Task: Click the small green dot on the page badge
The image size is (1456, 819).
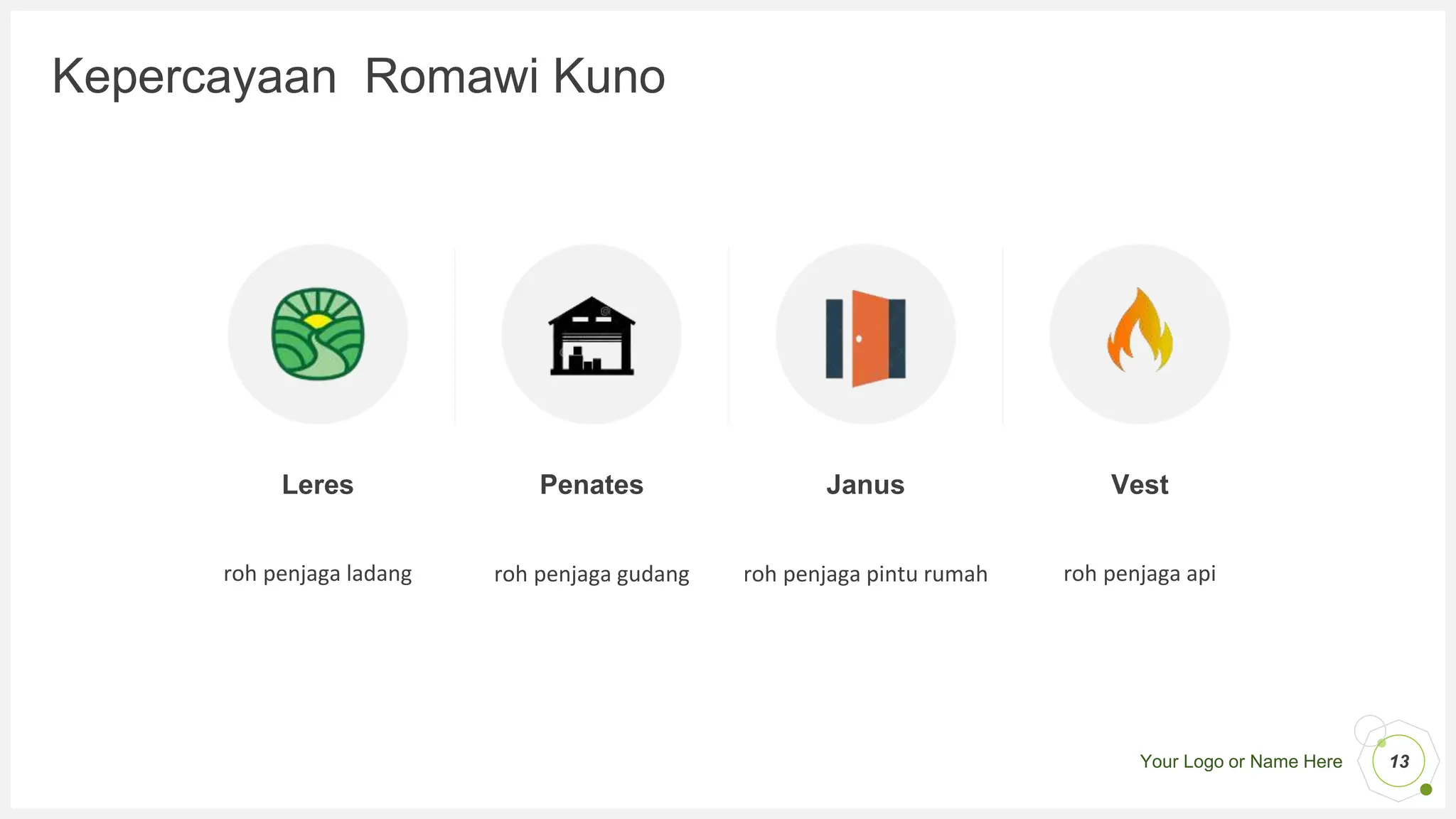Action: click(1425, 790)
